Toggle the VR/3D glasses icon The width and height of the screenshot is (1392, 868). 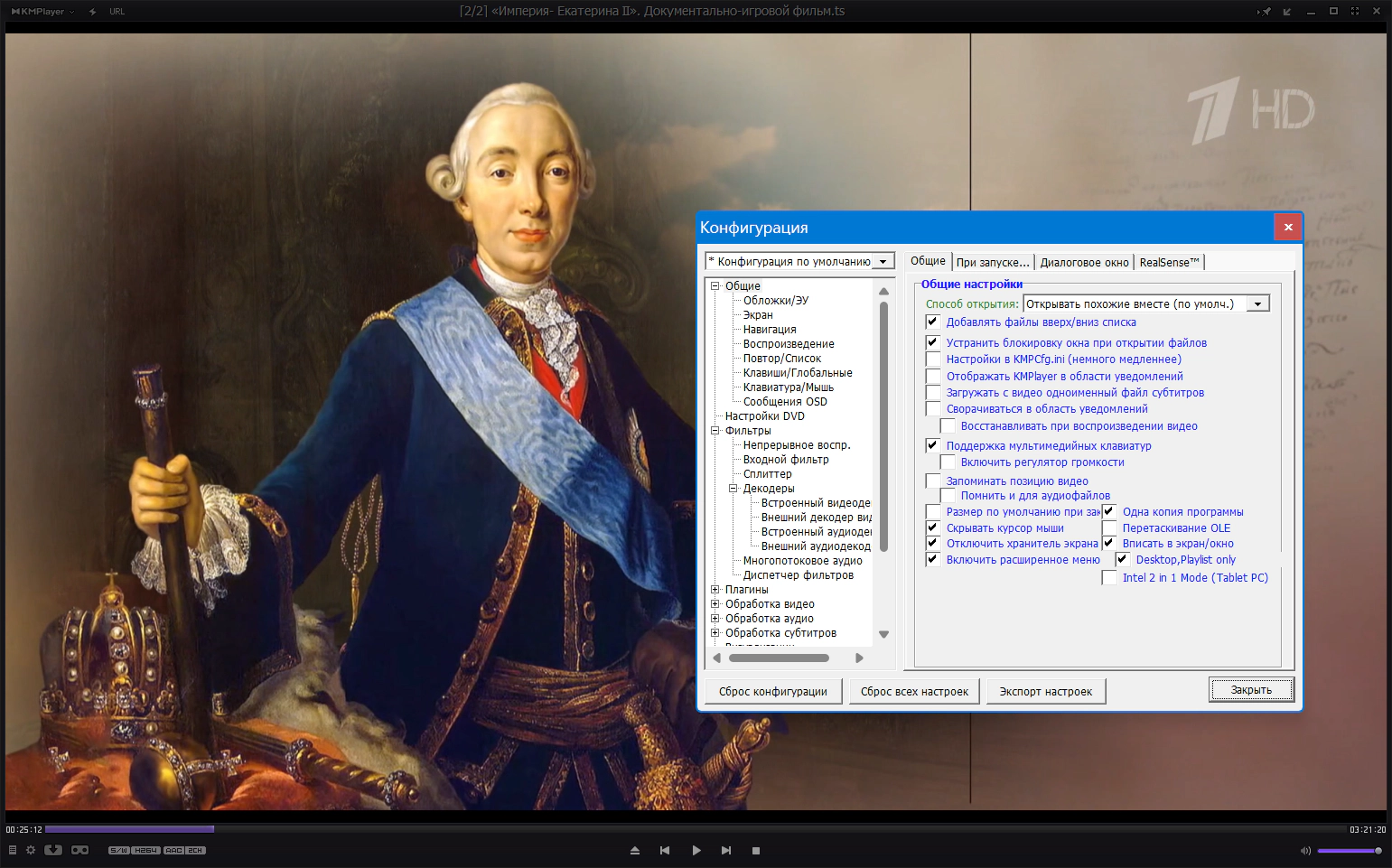click(80, 850)
